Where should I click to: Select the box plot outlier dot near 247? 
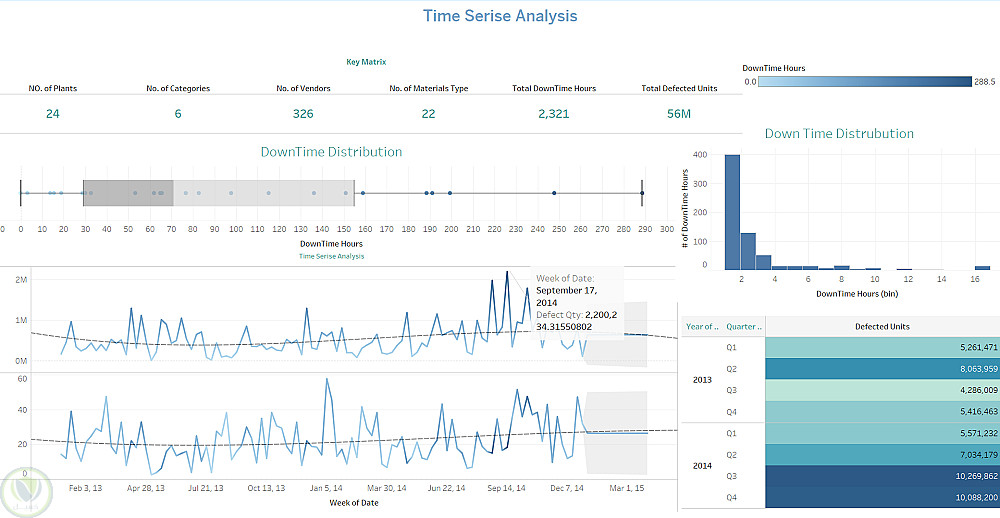[x=554, y=193]
